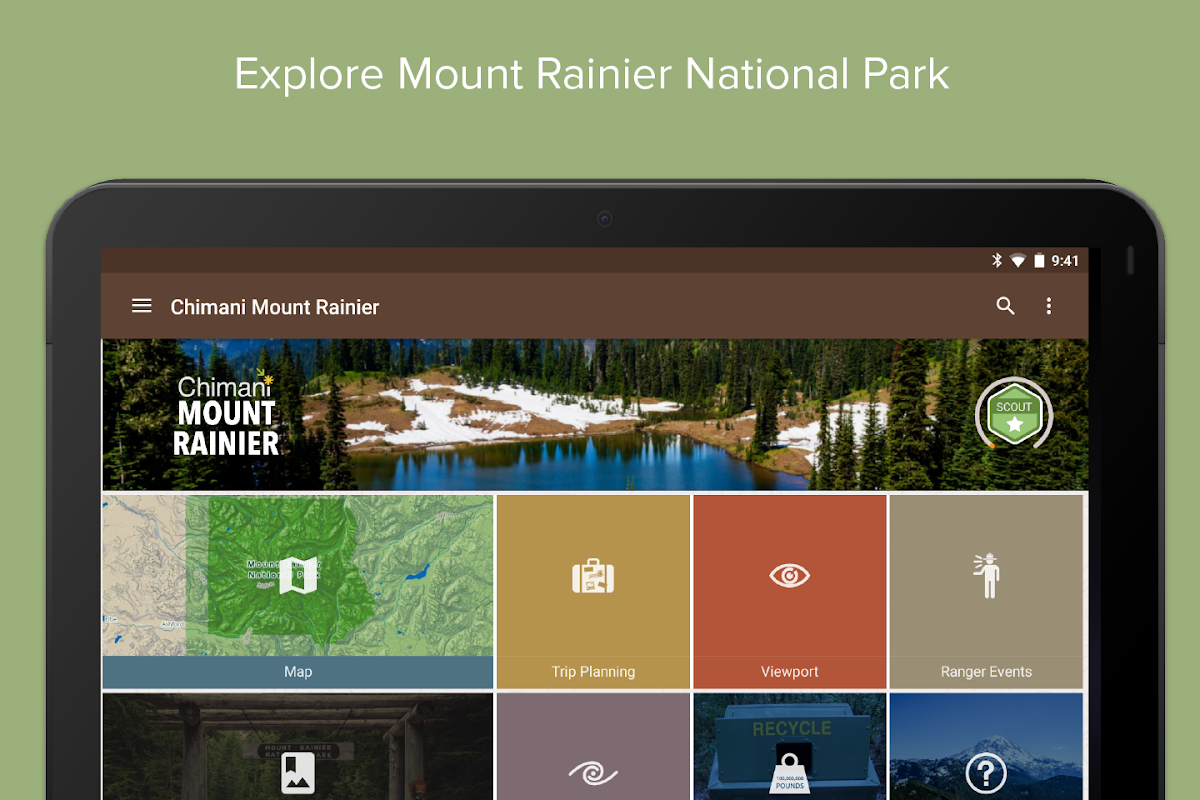Select the Viewport label
This screenshot has width=1200, height=800.
(x=789, y=672)
